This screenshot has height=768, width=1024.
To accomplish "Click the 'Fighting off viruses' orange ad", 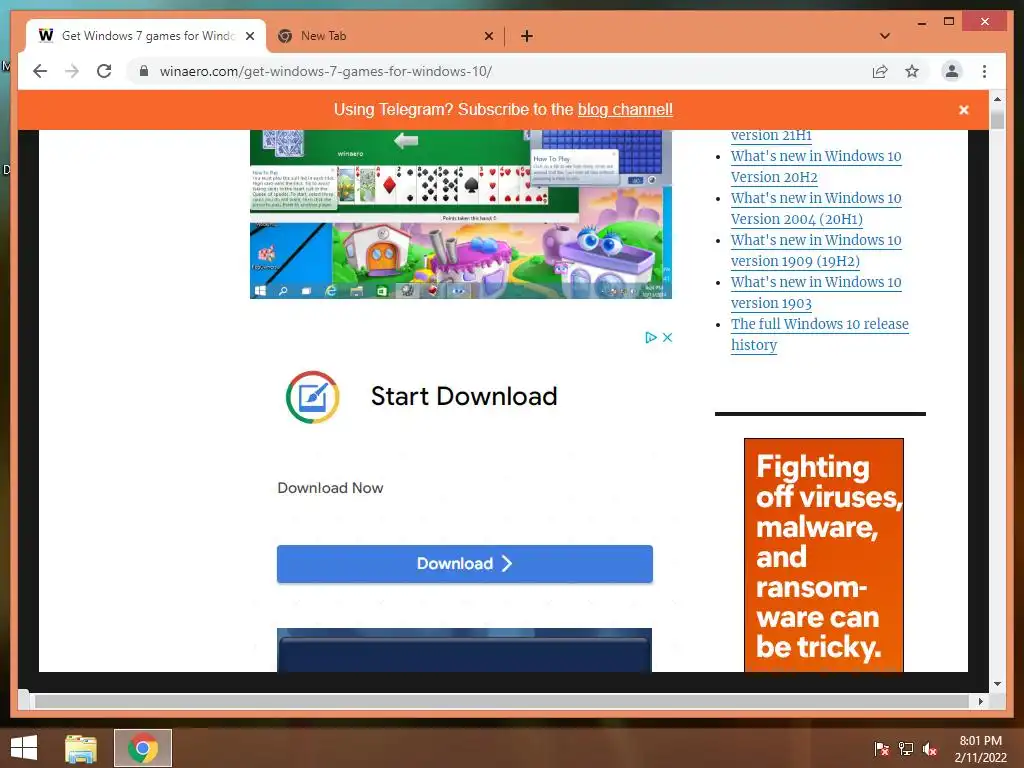I will pyautogui.click(x=824, y=555).
